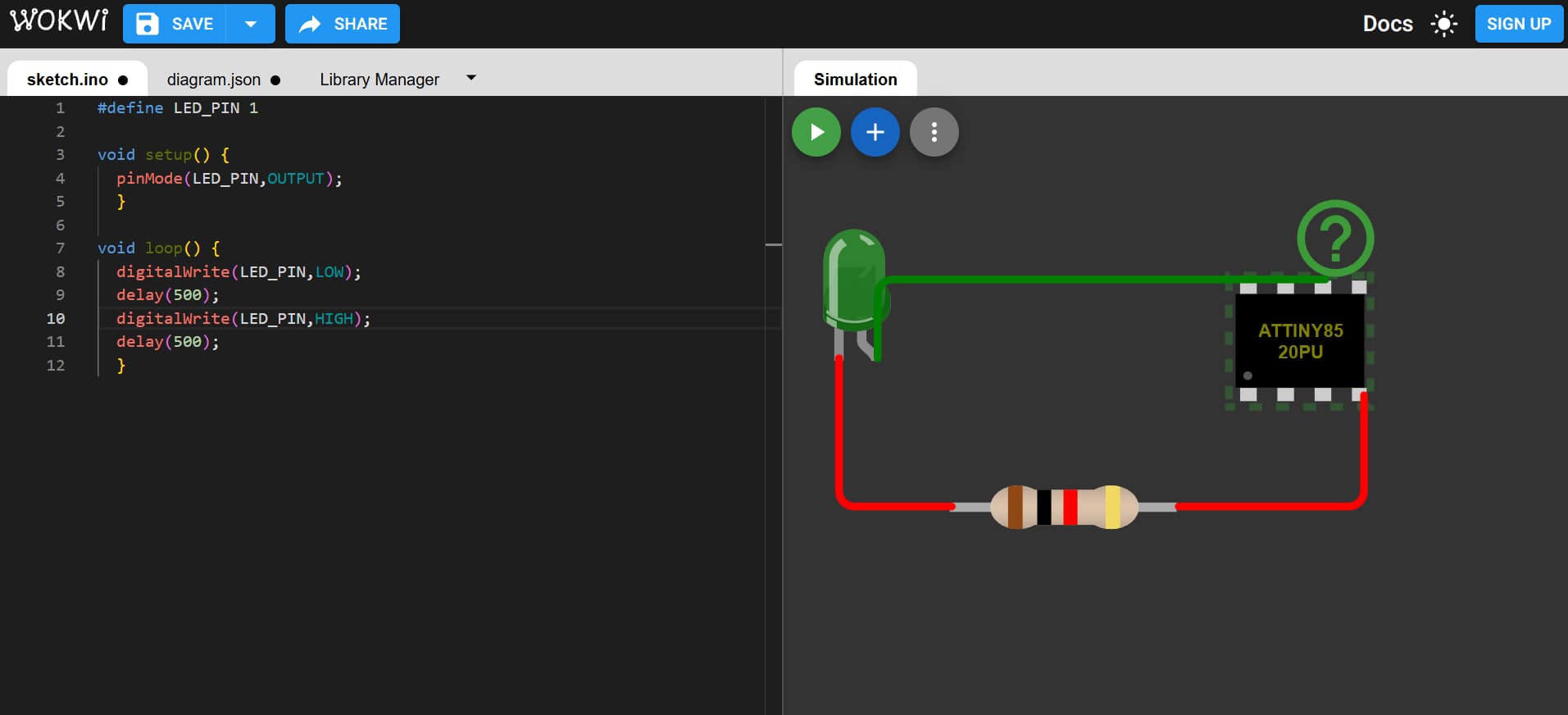Open the editor tabs dropdown arrow
Viewport: 1568px width, 715px height.
tap(470, 79)
